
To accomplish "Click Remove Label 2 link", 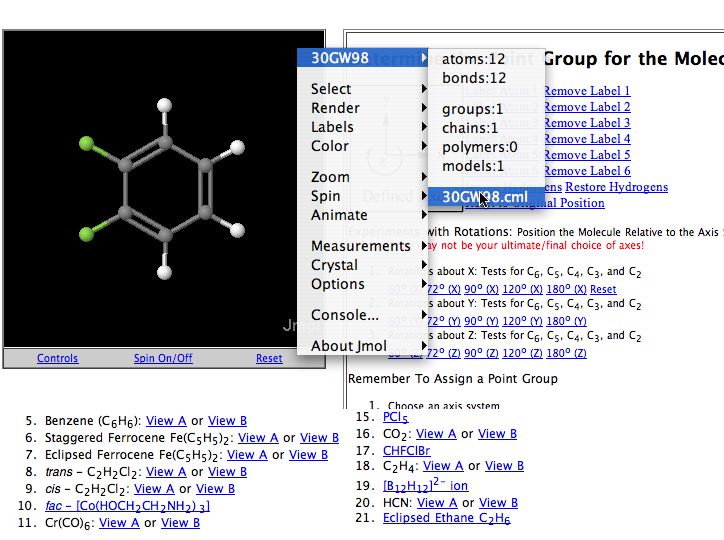I will pyautogui.click(x=587, y=107).
